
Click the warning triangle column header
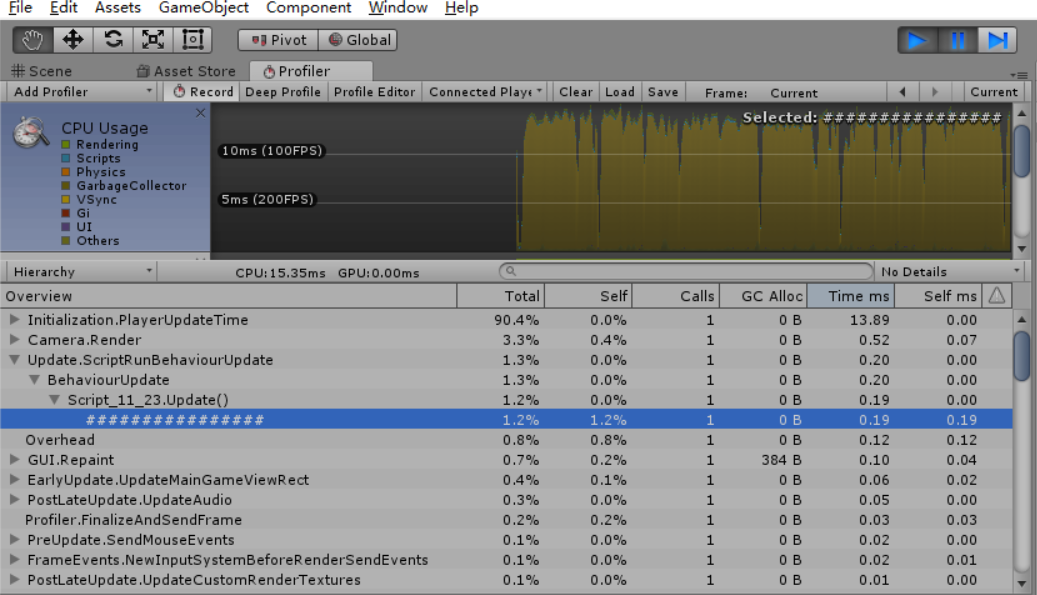pos(997,296)
